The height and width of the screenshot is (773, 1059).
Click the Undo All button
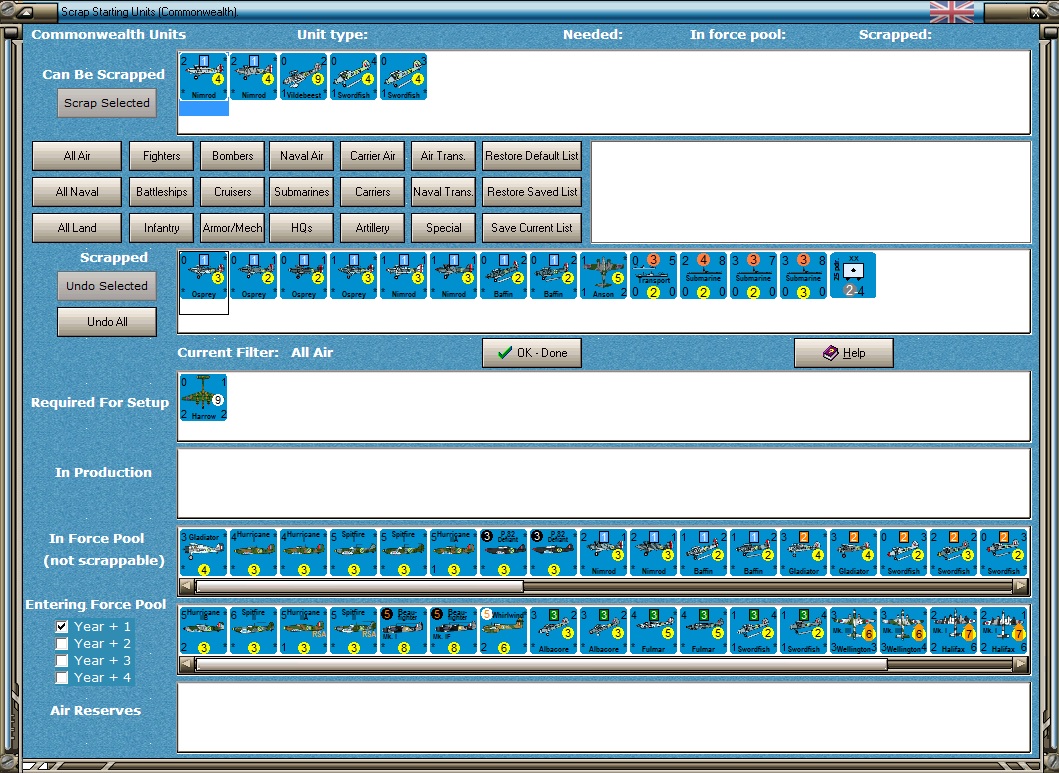[x=107, y=322]
